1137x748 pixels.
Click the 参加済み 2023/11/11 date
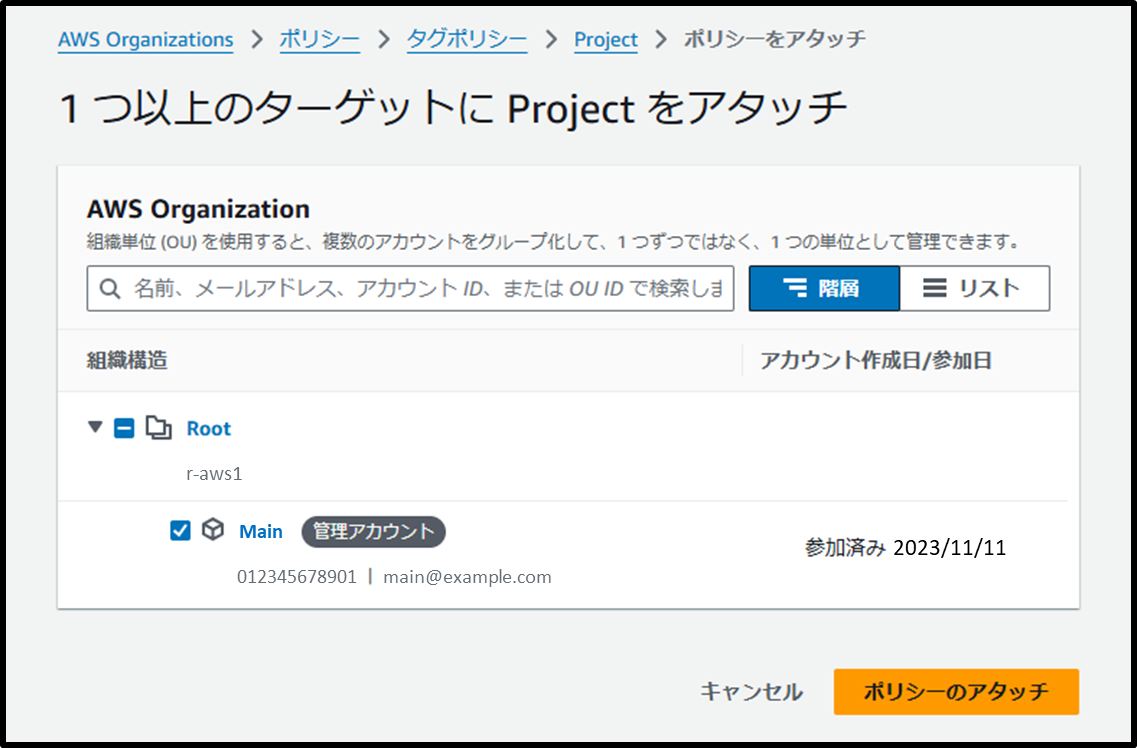coord(906,548)
